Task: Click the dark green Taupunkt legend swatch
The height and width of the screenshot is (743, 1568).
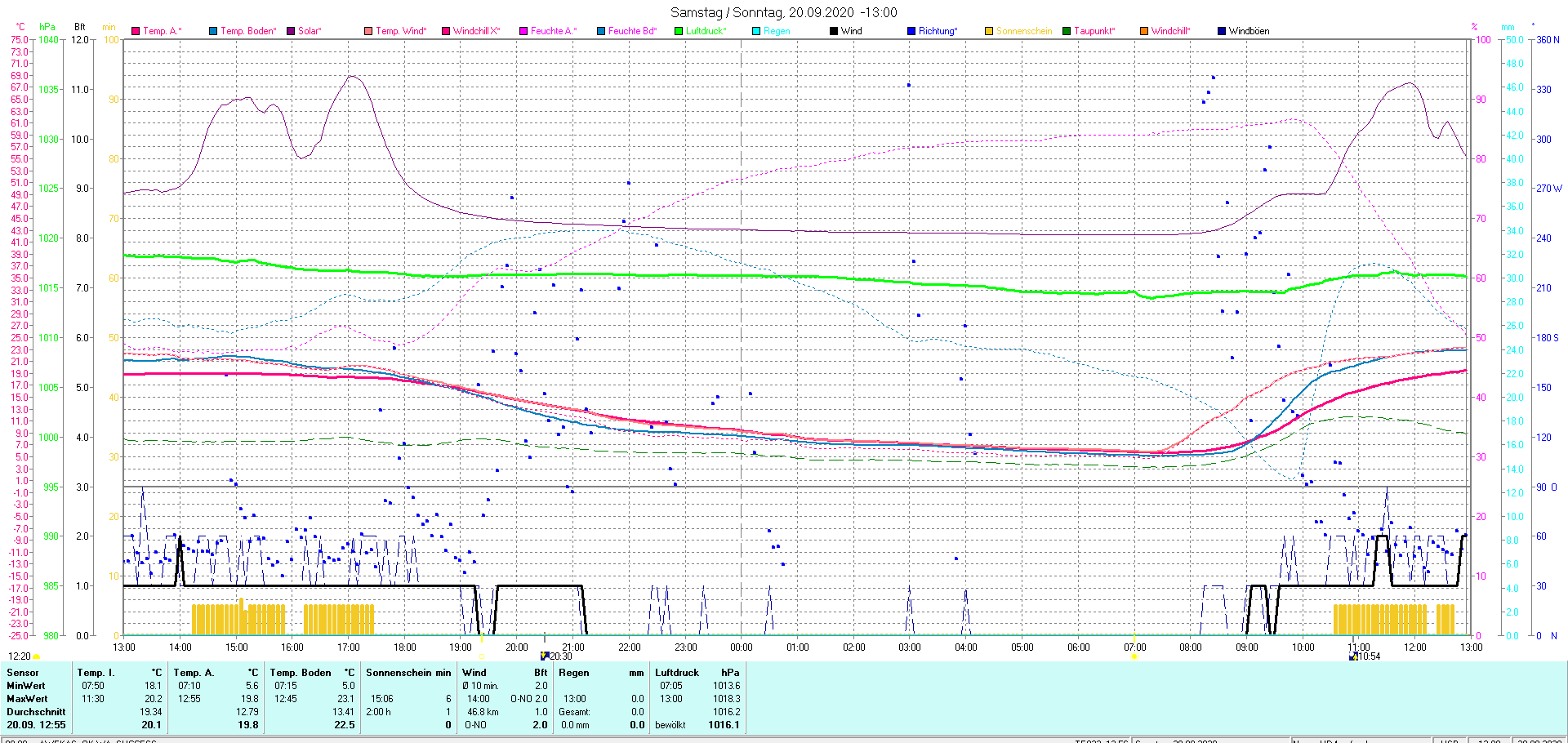Action: pyautogui.click(x=1067, y=31)
